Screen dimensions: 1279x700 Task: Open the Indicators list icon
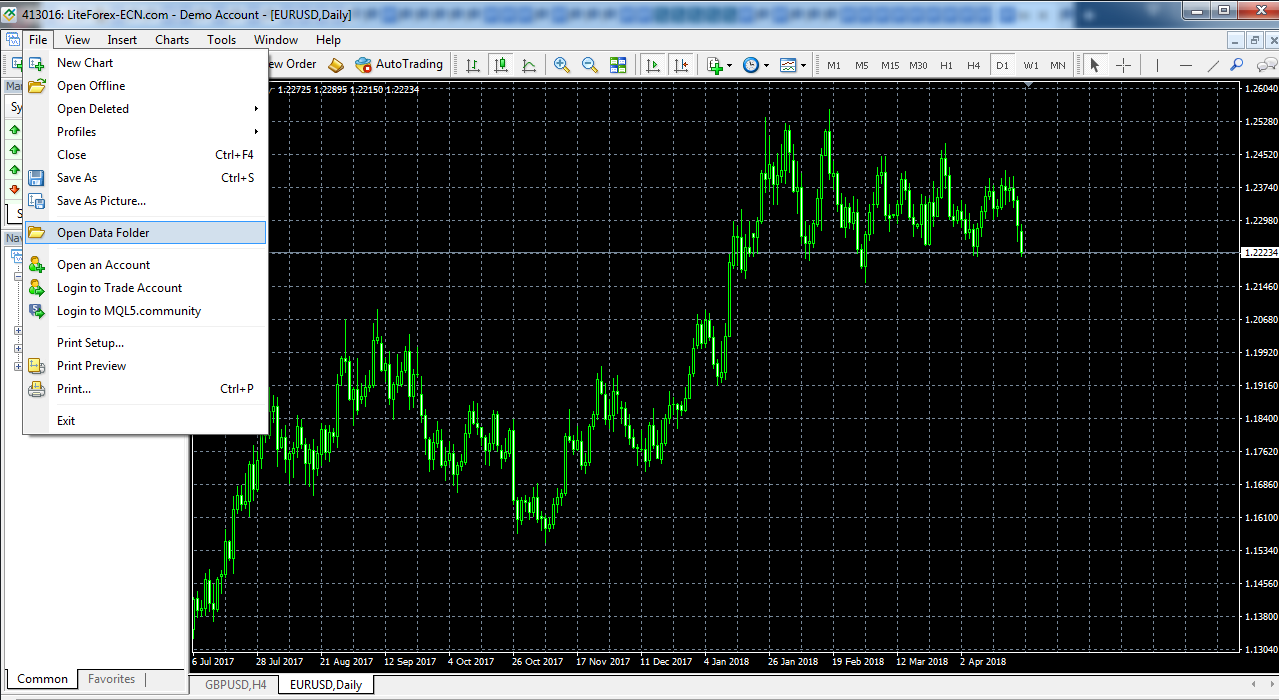point(714,64)
